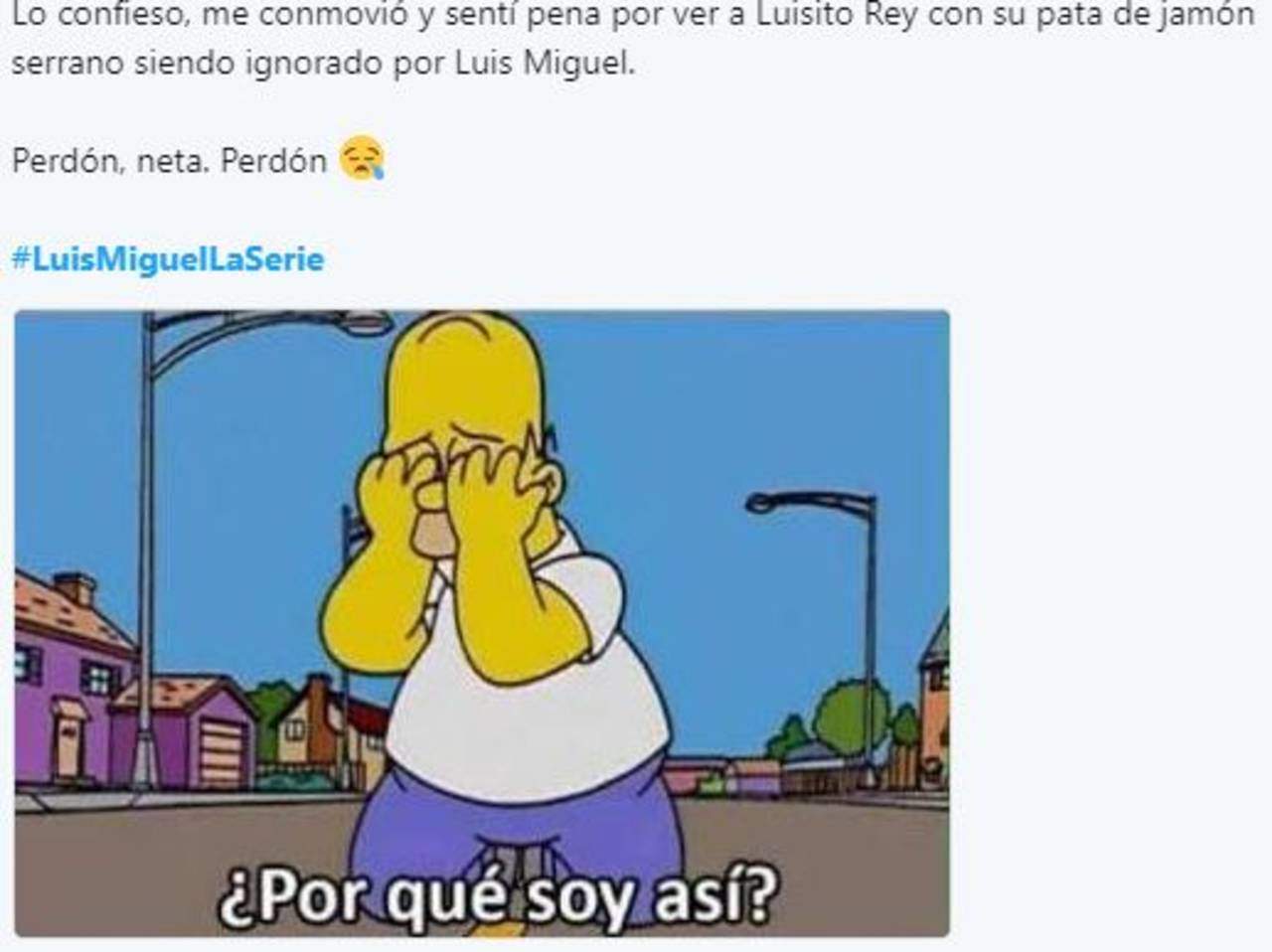Image resolution: width=1272 pixels, height=952 pixels.
Task: Click the "Perdón, neta. Perdón" text line
Action: tap(169, 161)
